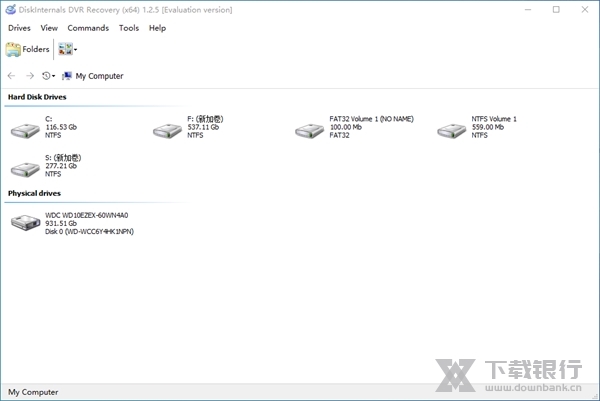Expand the navigation history dropdown
Image resolution: width=600 pixels, height=401 pixels.
[x=49, y=76]
